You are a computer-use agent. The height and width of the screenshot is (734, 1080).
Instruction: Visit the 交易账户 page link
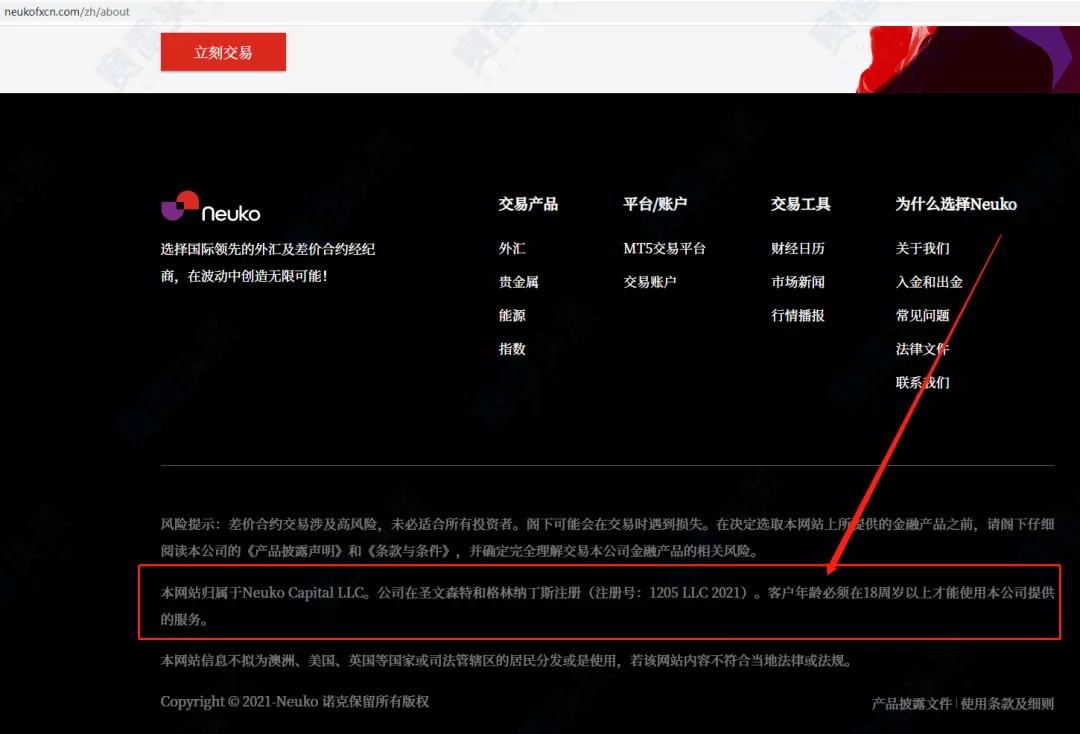point(650,282)
